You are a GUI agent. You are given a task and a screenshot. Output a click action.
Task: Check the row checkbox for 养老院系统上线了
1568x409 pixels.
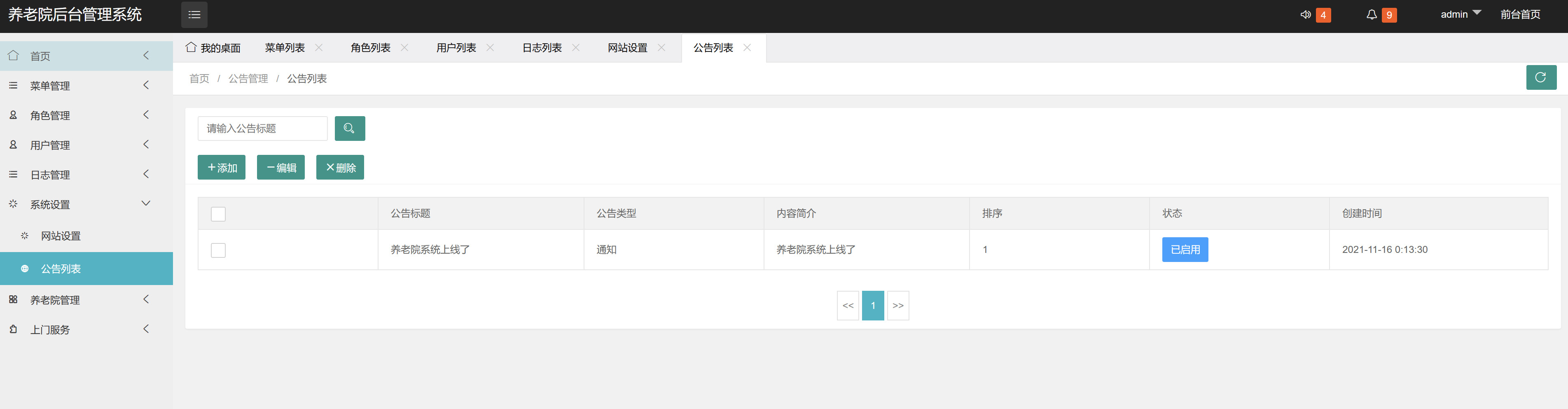(218, 250)
